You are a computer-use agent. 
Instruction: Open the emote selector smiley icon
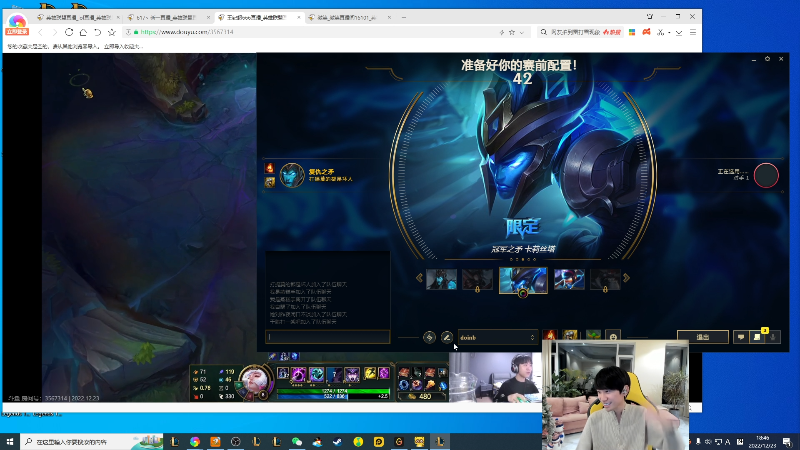tap(613, 337)
